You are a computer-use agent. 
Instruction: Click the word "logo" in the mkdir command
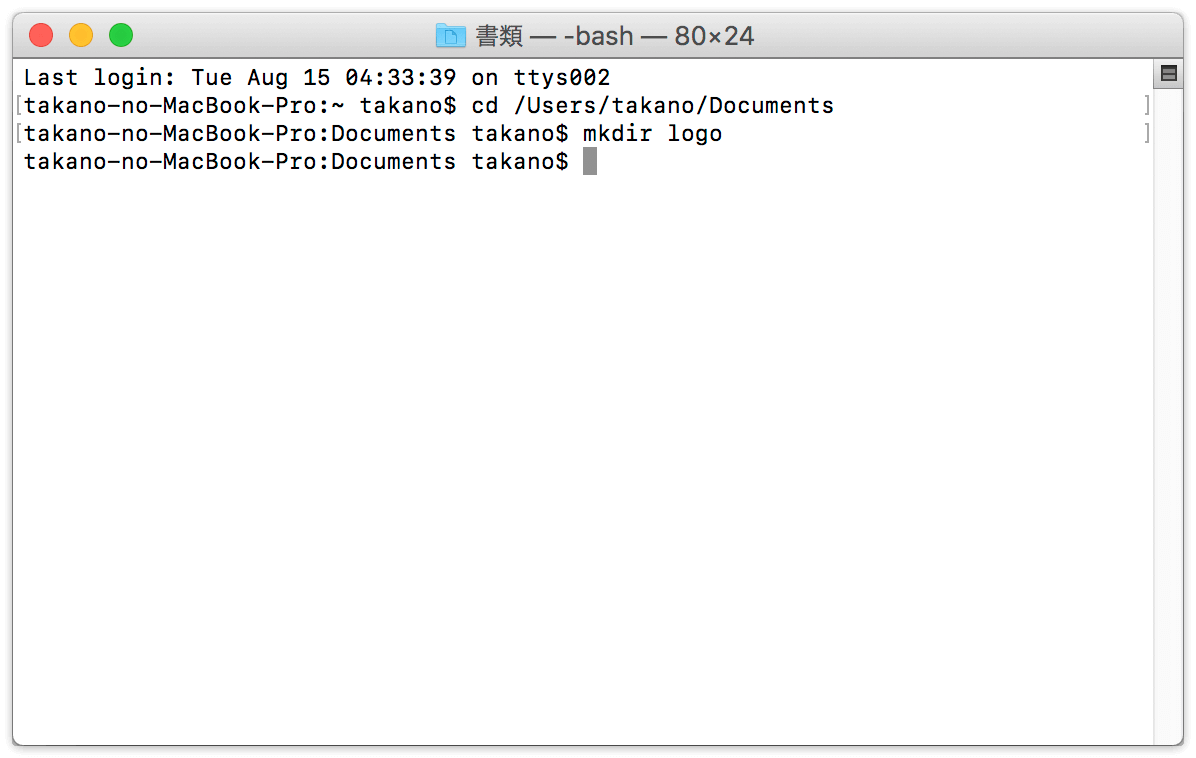point(695,133)
